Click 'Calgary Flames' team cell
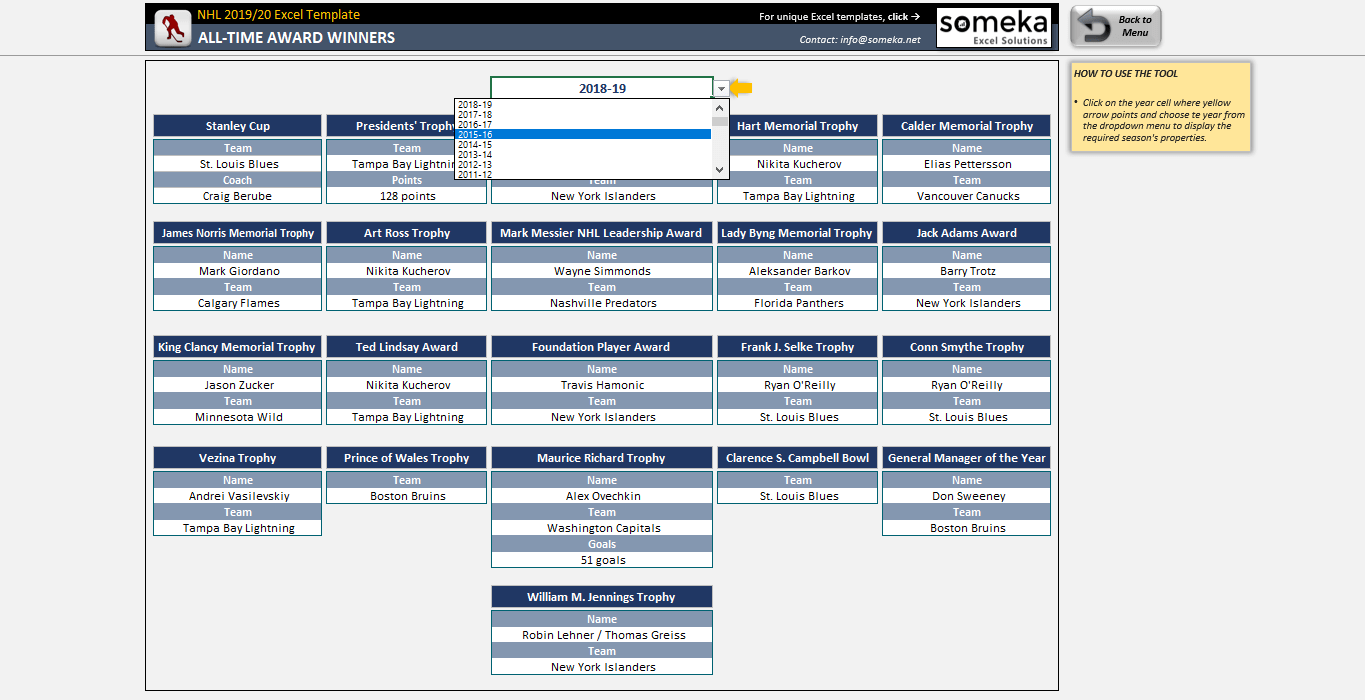The width and height of the screenshot is (1365, 700). pos(238,303)
